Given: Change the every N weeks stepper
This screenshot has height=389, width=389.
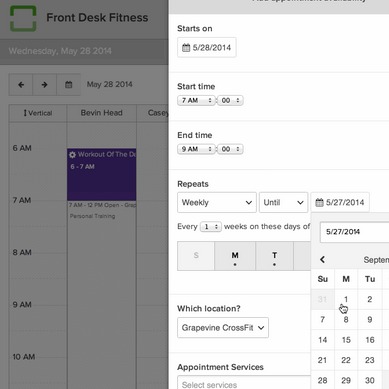Looking at the screenshot, I should coord(211,227).
